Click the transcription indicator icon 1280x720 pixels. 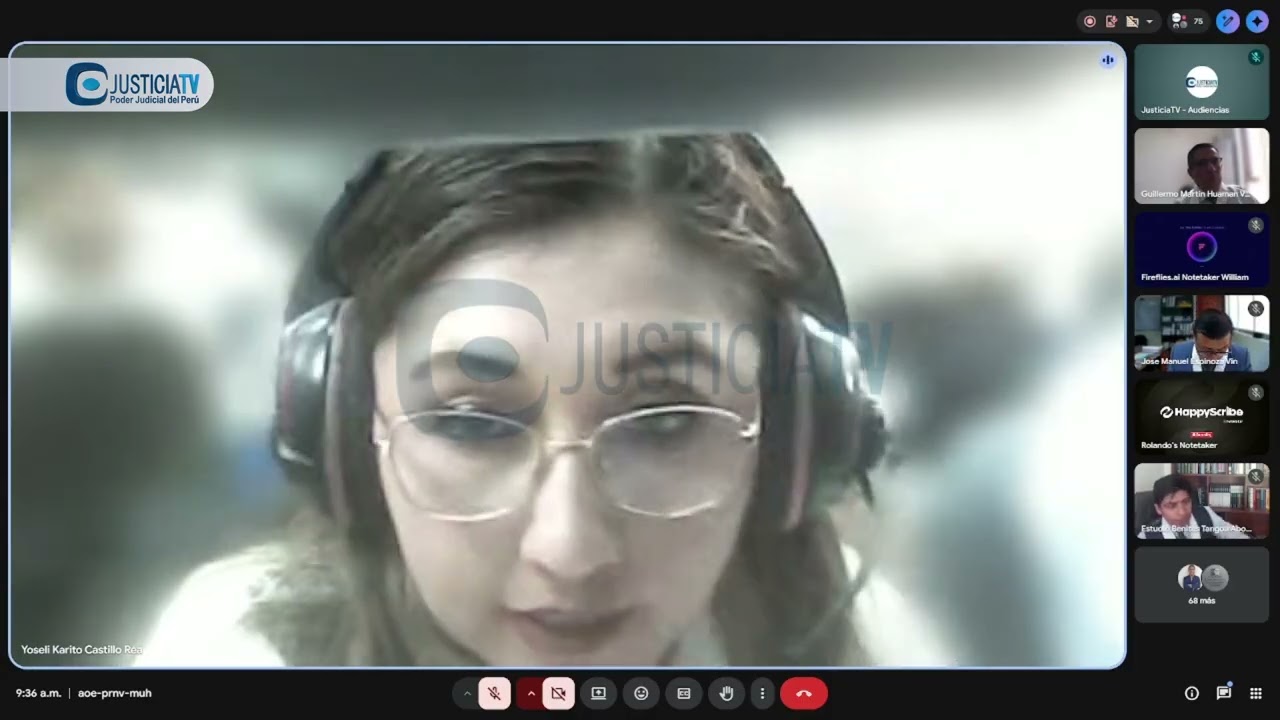tap(1111, 21)
